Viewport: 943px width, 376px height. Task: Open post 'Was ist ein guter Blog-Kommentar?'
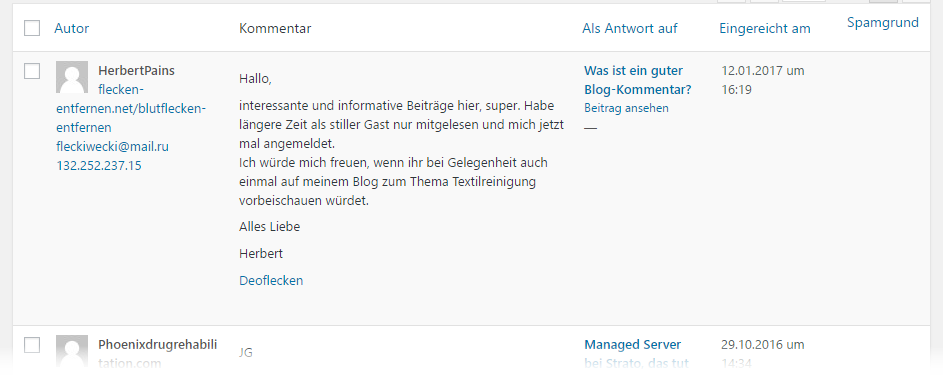[x=638, y=80]
